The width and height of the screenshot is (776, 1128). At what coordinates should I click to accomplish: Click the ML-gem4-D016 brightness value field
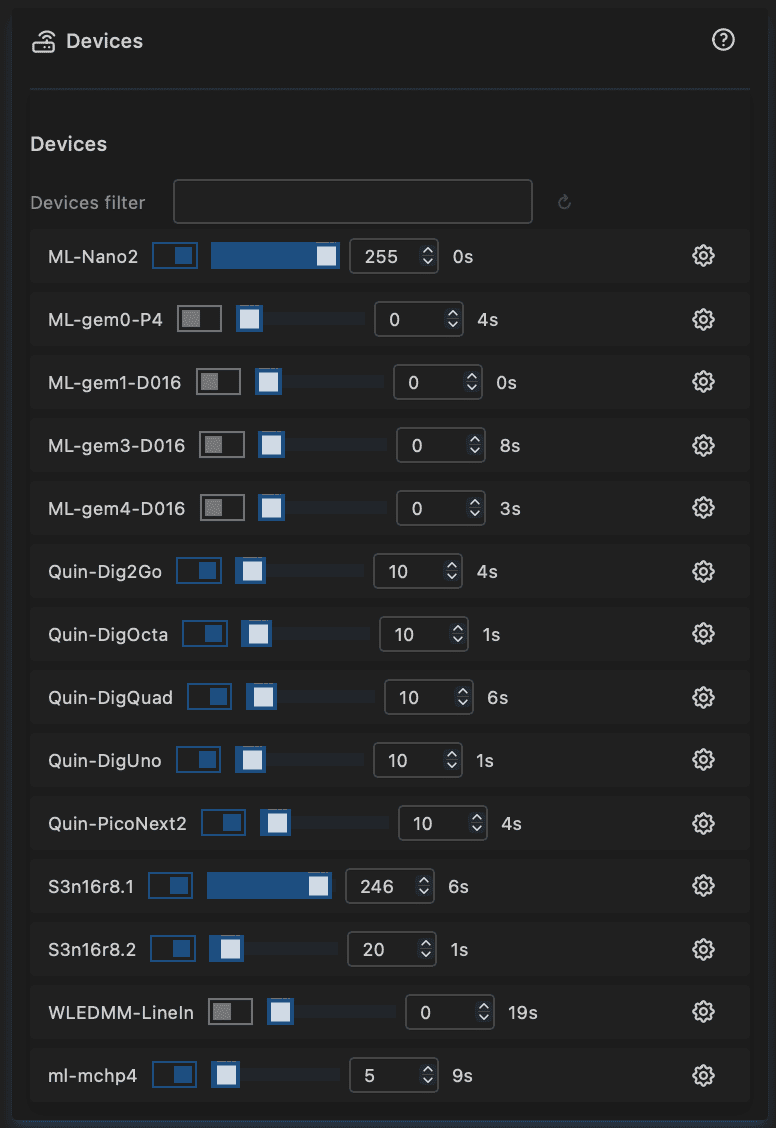[x=430, y=508]
